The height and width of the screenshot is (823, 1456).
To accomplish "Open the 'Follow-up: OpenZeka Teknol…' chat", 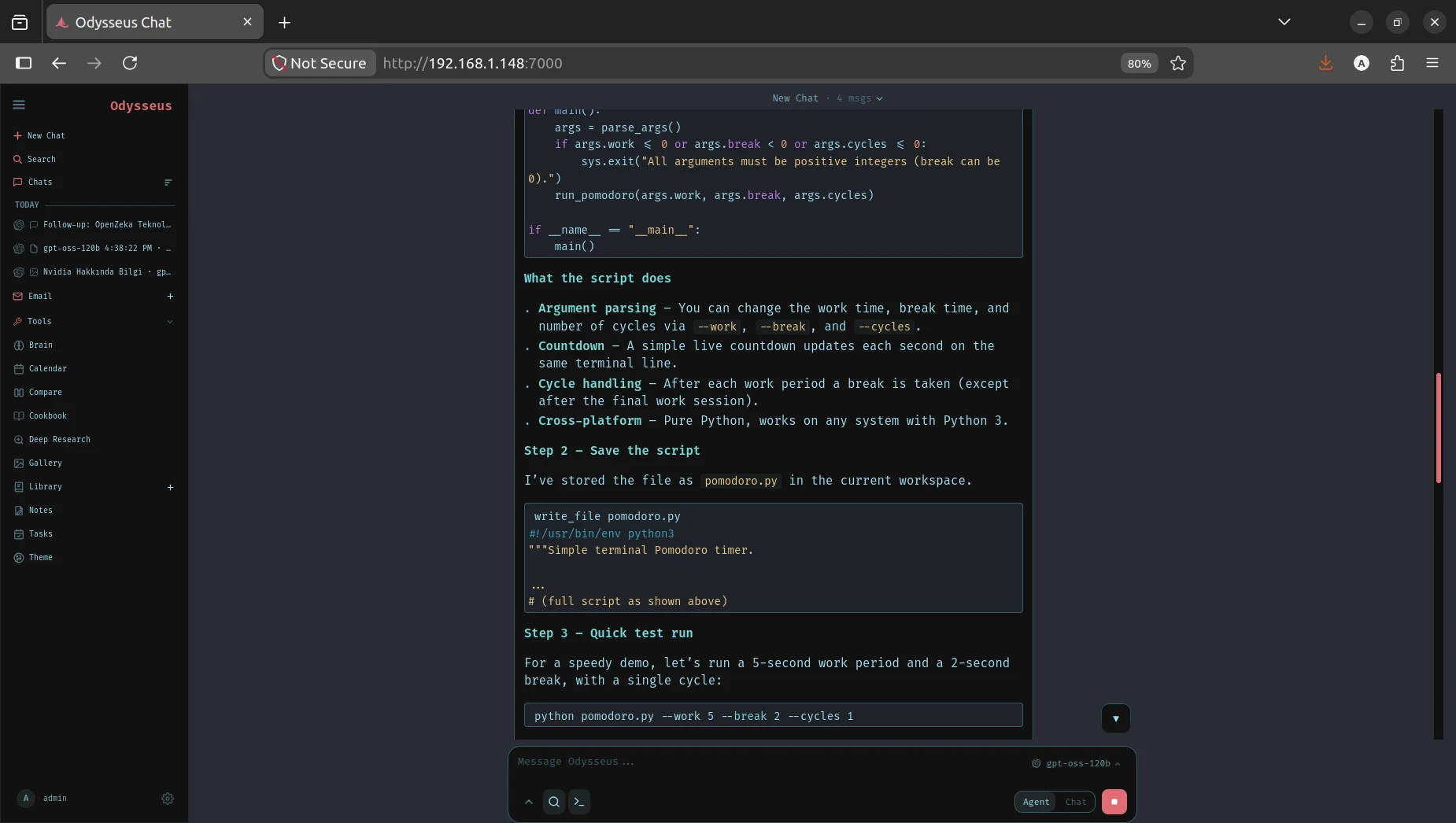I will coord(94,225).
